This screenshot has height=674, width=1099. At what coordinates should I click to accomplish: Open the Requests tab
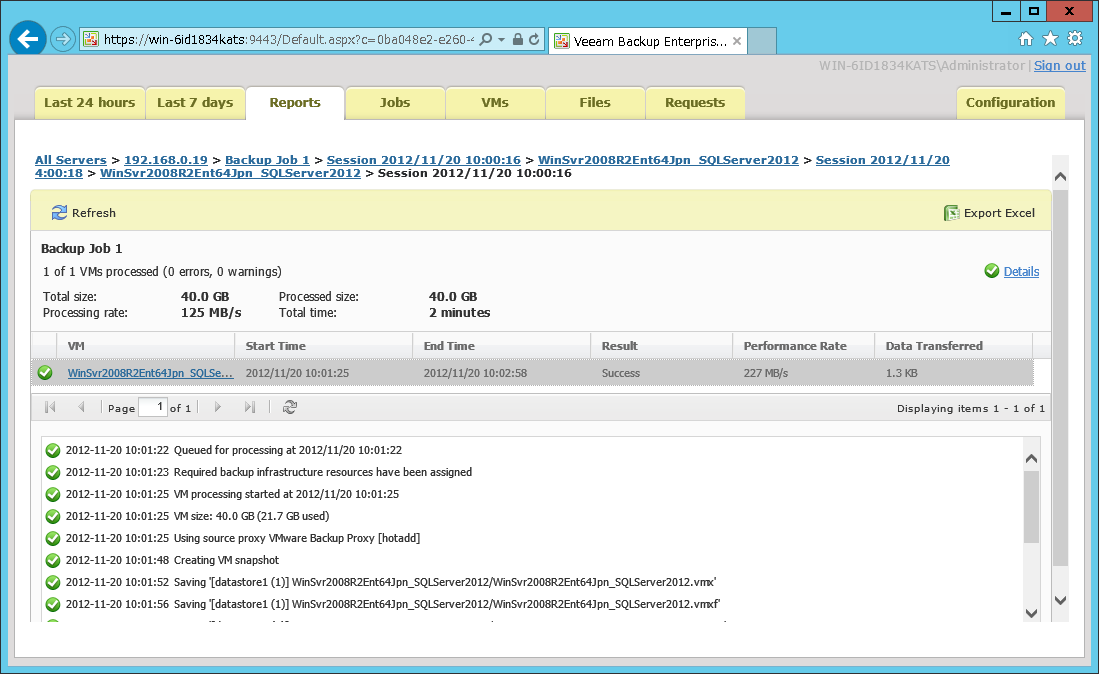point(695,103)
